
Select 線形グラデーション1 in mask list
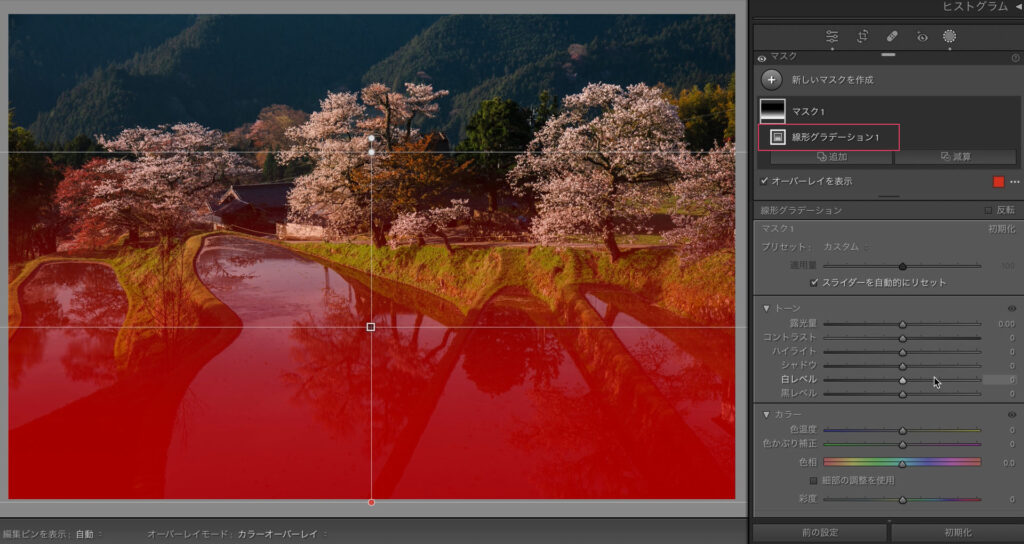pos(828,137)
